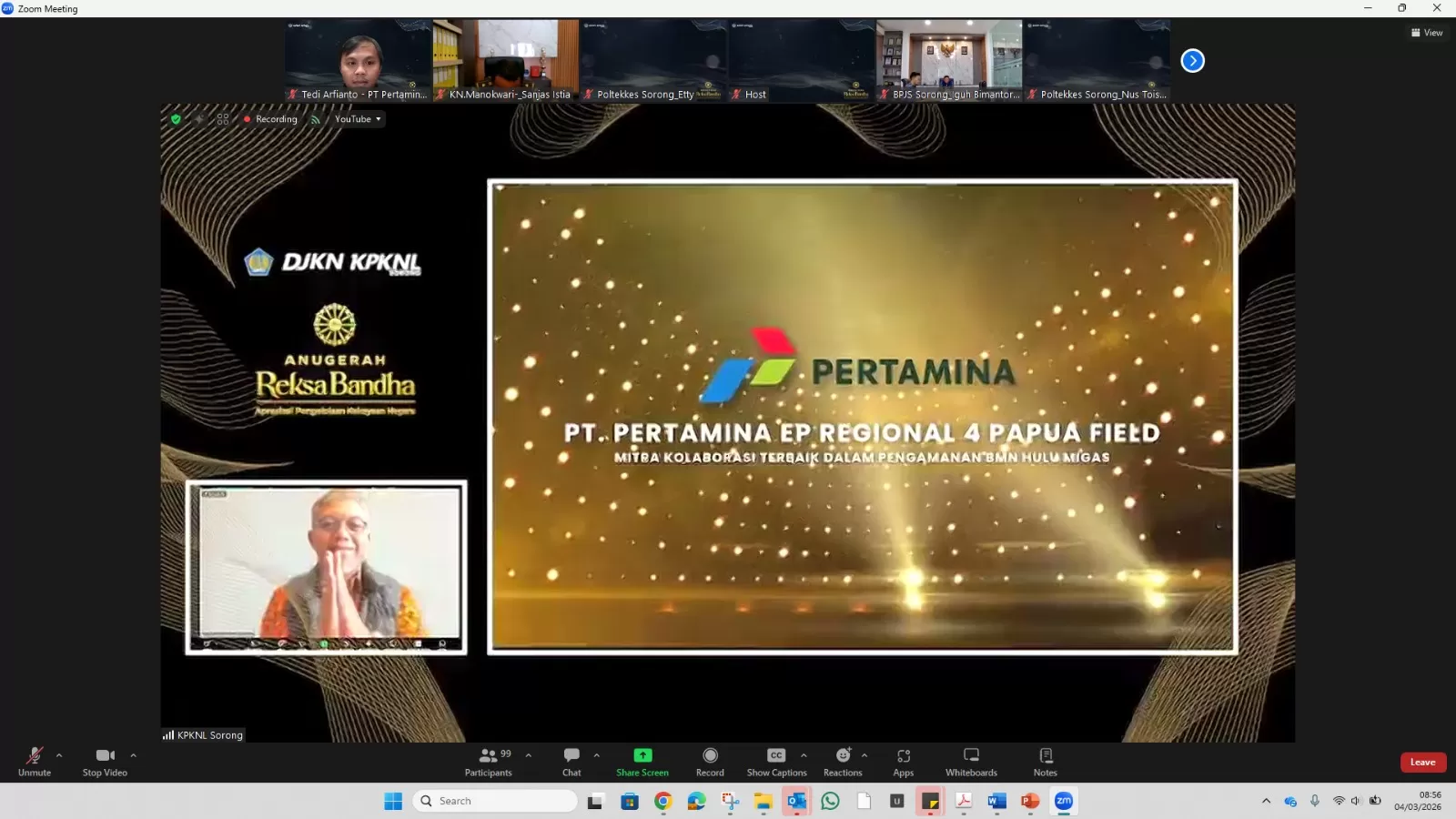Click the taskbar Search box
This screenshot has width=1456, height=819.
point(495,801)
